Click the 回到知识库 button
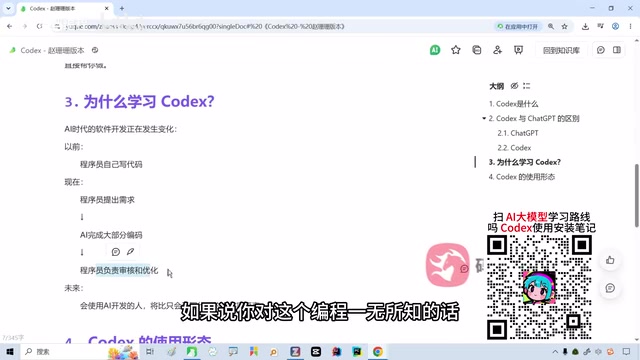Image resolution: width=640 pixels, height=360 pixels. point(561,50)
